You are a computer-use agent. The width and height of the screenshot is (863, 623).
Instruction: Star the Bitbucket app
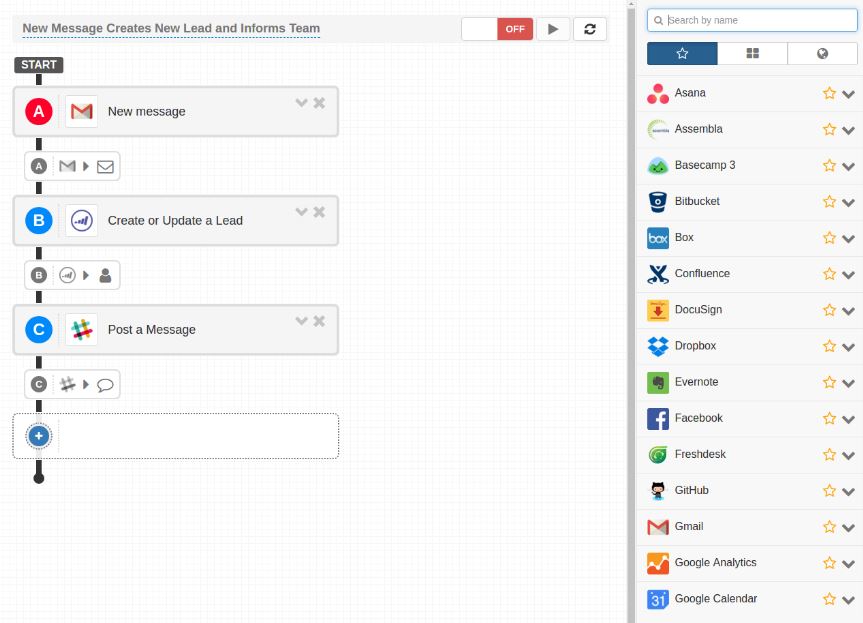(829, 202)
